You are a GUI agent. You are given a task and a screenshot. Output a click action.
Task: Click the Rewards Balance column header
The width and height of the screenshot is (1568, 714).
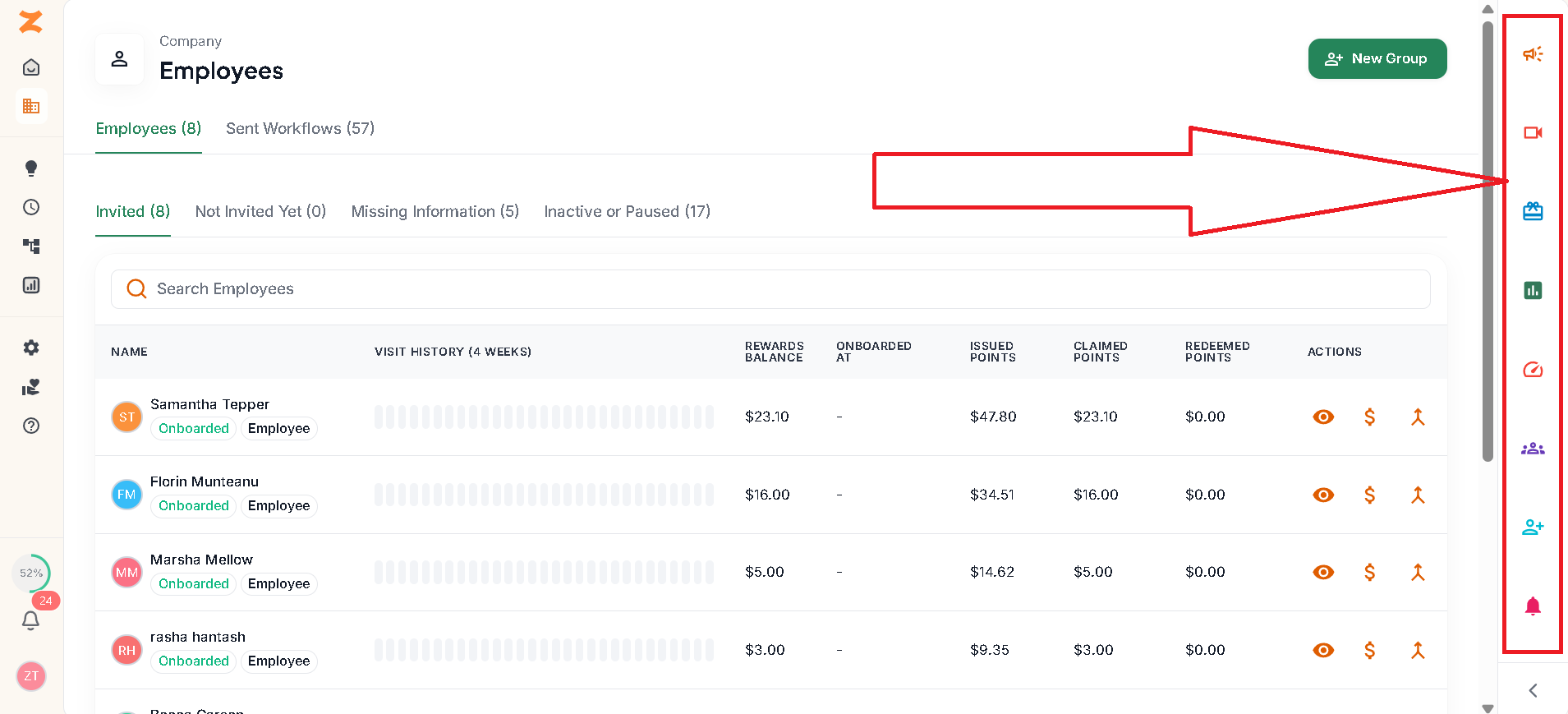point(775,352)
